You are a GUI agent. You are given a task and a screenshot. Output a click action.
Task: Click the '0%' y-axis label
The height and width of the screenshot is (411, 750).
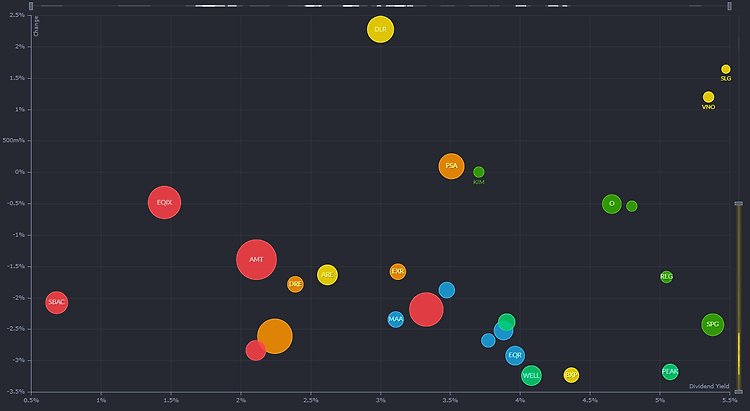click(20, 172)
